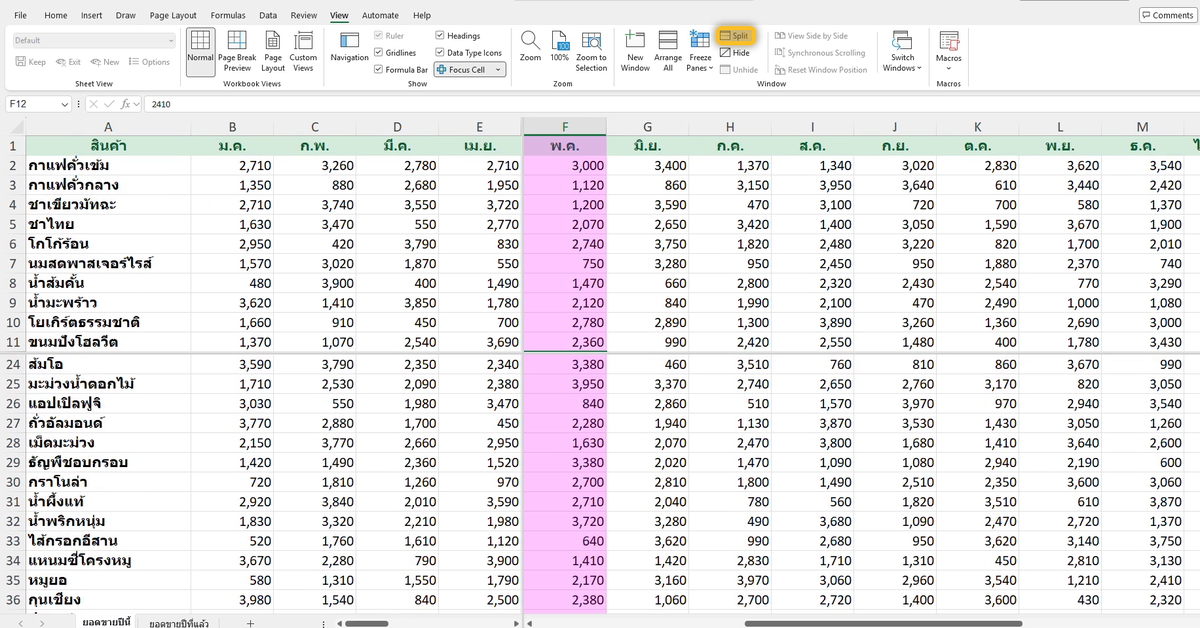Viewport: 1200px width, 628px height.
Task: Reset zoom to 100%
Action: pos(559,46)
